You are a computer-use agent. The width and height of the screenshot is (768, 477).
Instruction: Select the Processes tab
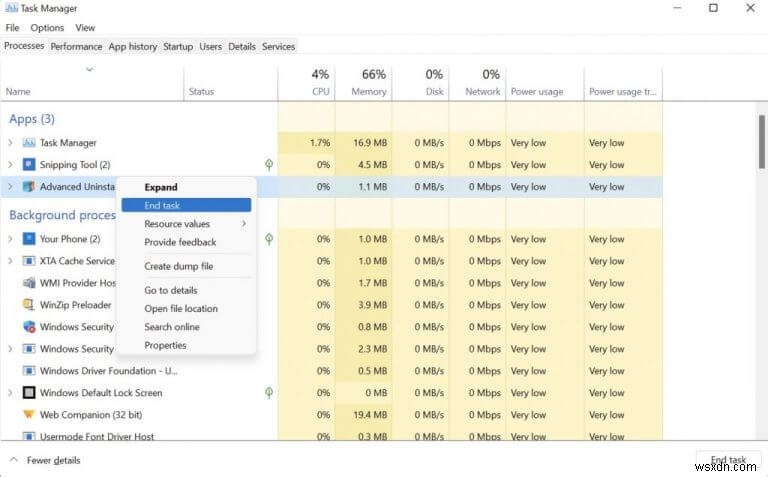(x=24, y=46)
